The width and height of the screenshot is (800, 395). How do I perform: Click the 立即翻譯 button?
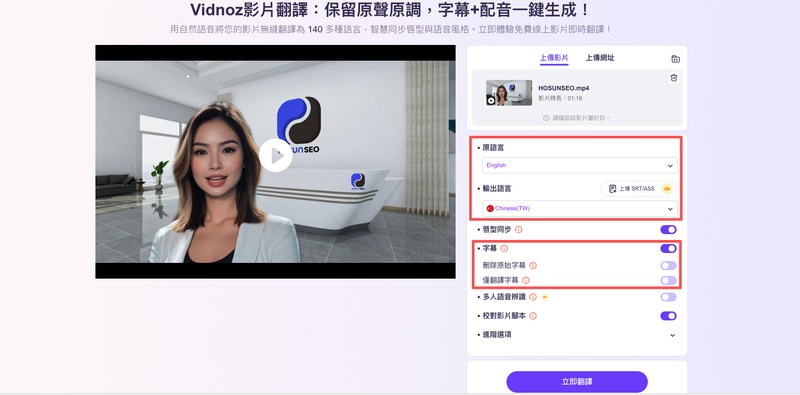tap(577, 382)
